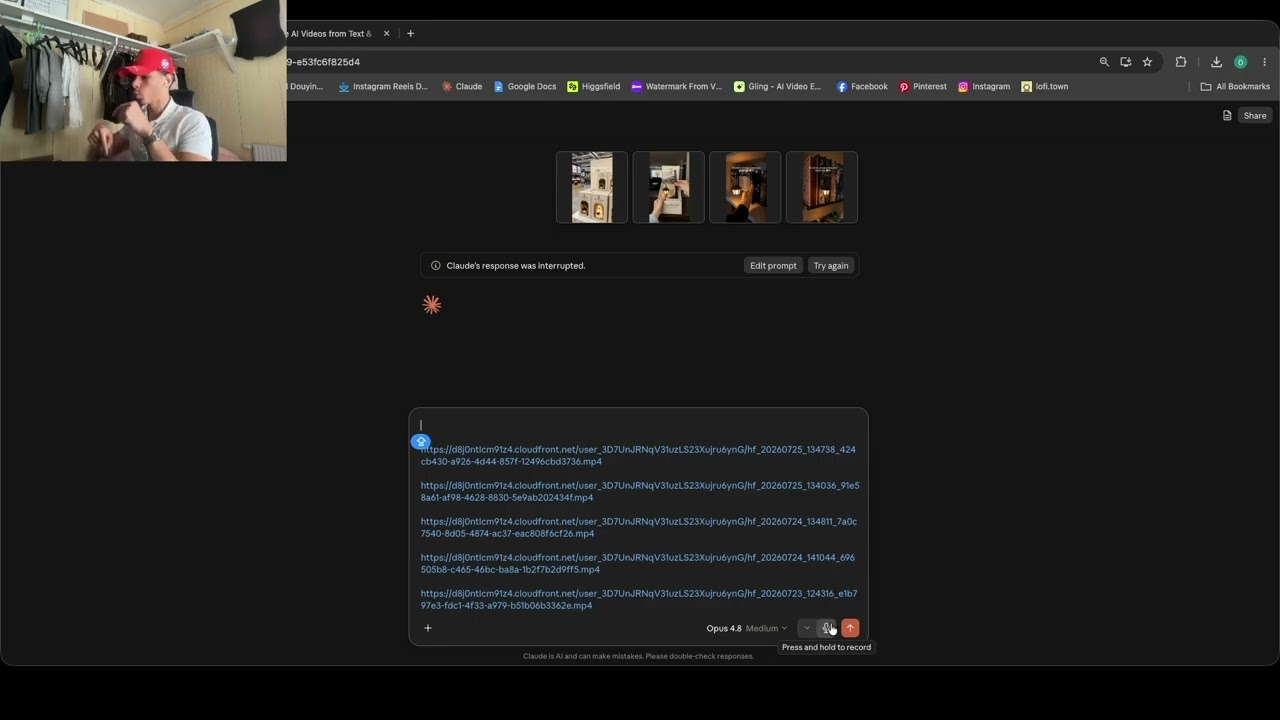Open a new browser tab
Viewport: 1280px width, 720px height.
pos(410,34)
